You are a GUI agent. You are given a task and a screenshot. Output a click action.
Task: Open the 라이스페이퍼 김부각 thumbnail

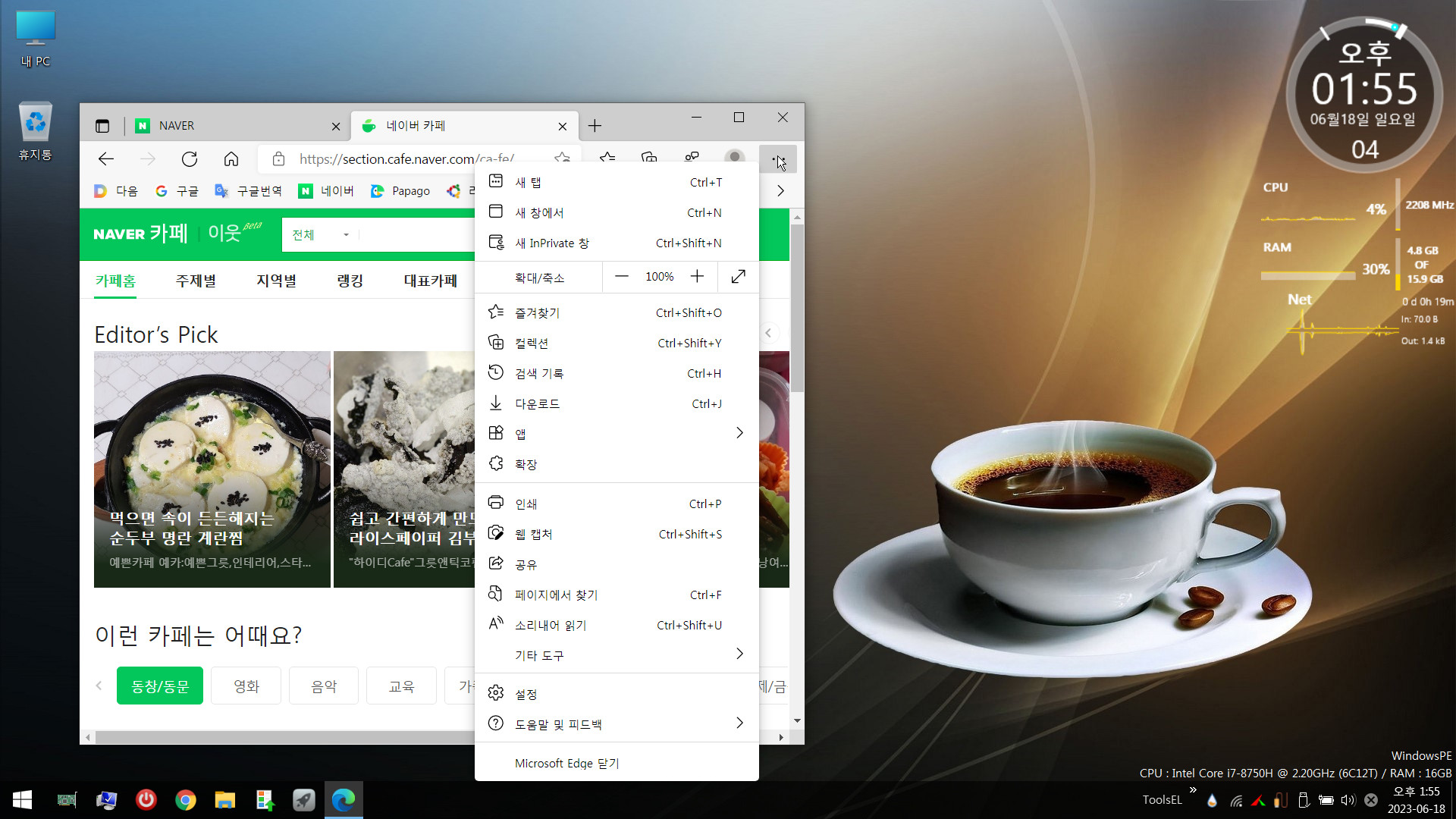coord(404,469)
